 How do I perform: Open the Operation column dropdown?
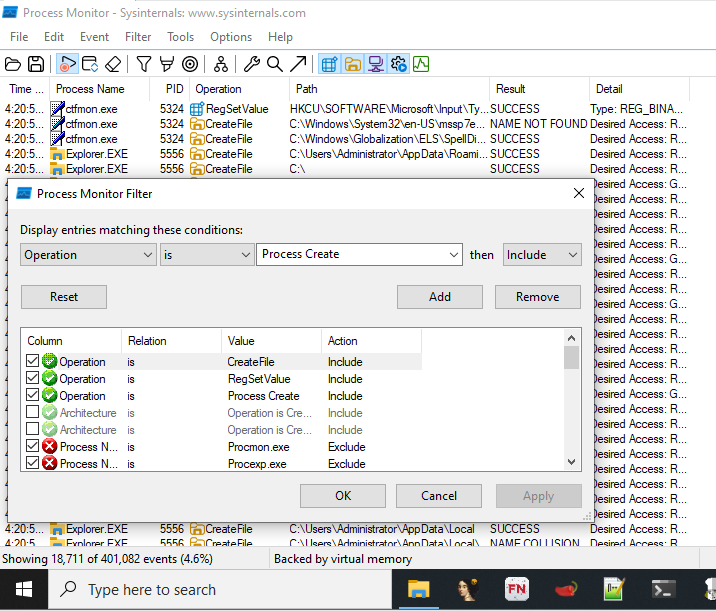88,254
